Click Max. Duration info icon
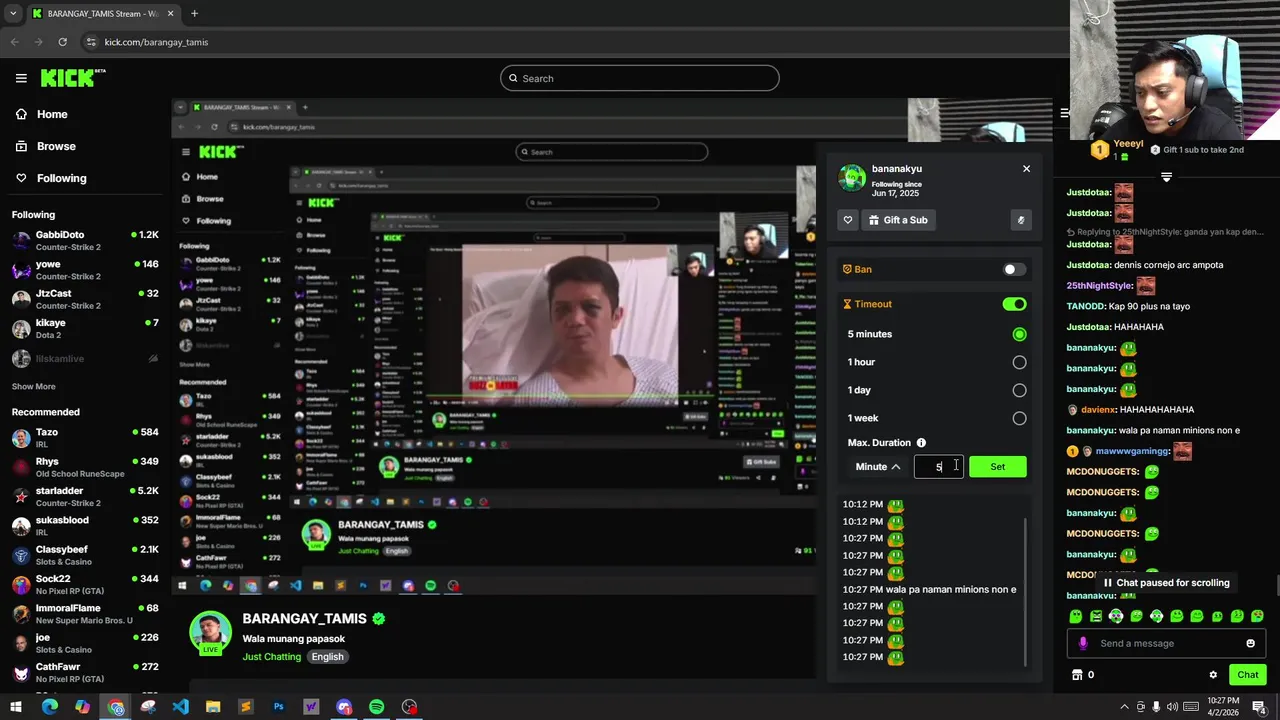1280x720 pixels. click(x=921, y=443)
